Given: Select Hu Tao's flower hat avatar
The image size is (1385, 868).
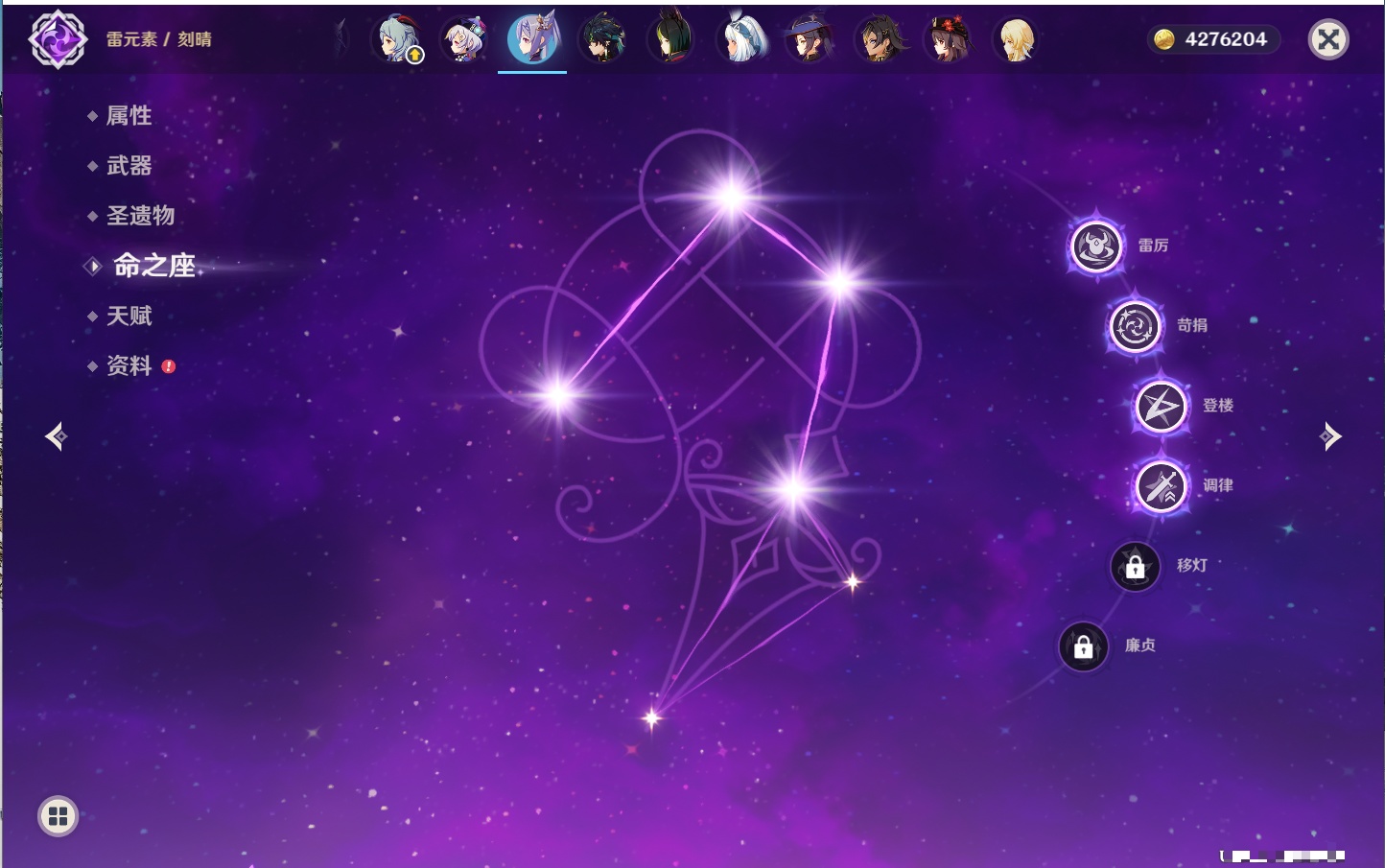Looking at the screenshot, I should (x=948, y=39).
